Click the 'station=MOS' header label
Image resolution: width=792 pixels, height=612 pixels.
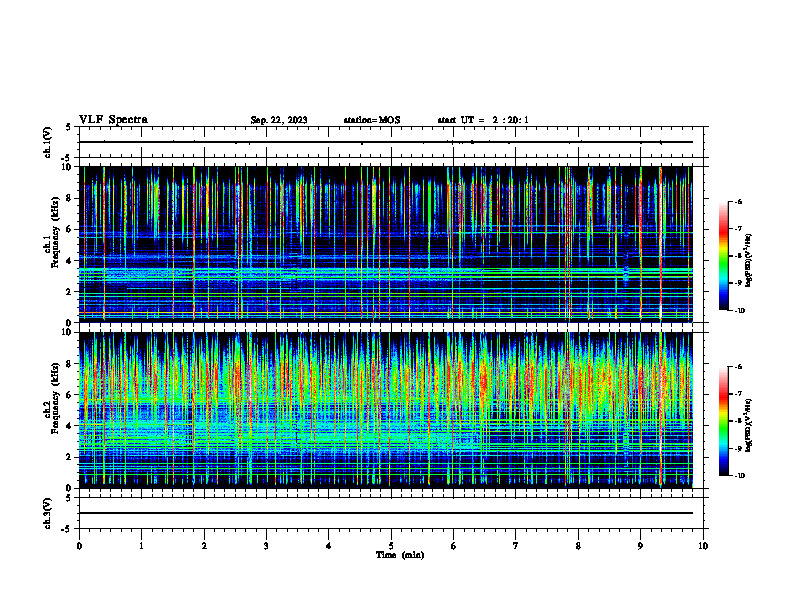(x=372, y=120)
